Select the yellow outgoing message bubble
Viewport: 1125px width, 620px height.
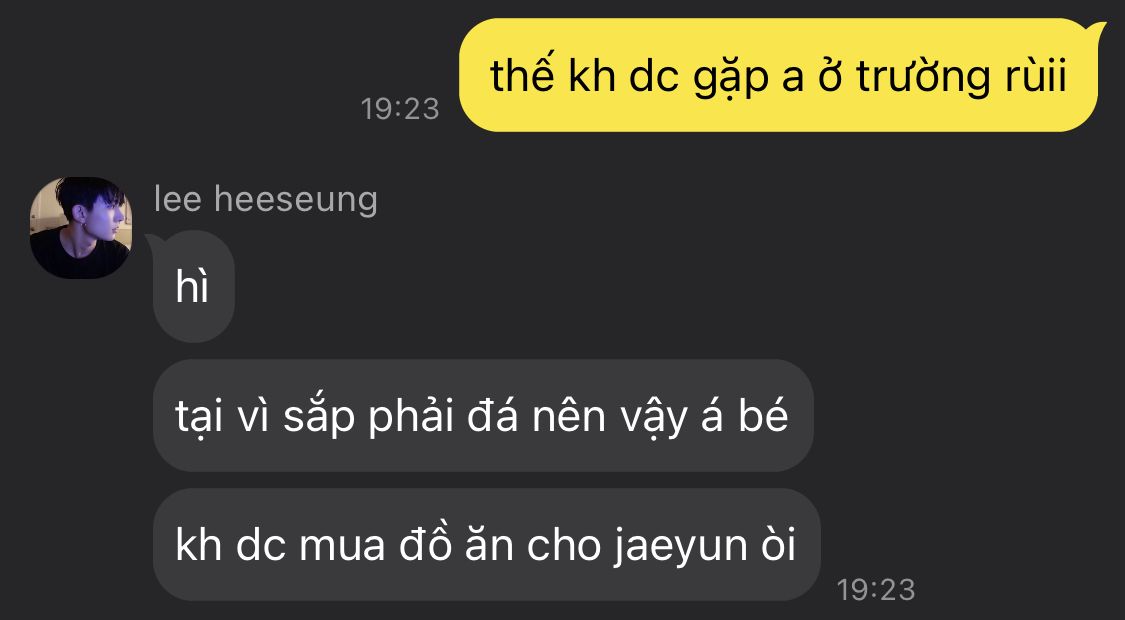click(778, 75)
